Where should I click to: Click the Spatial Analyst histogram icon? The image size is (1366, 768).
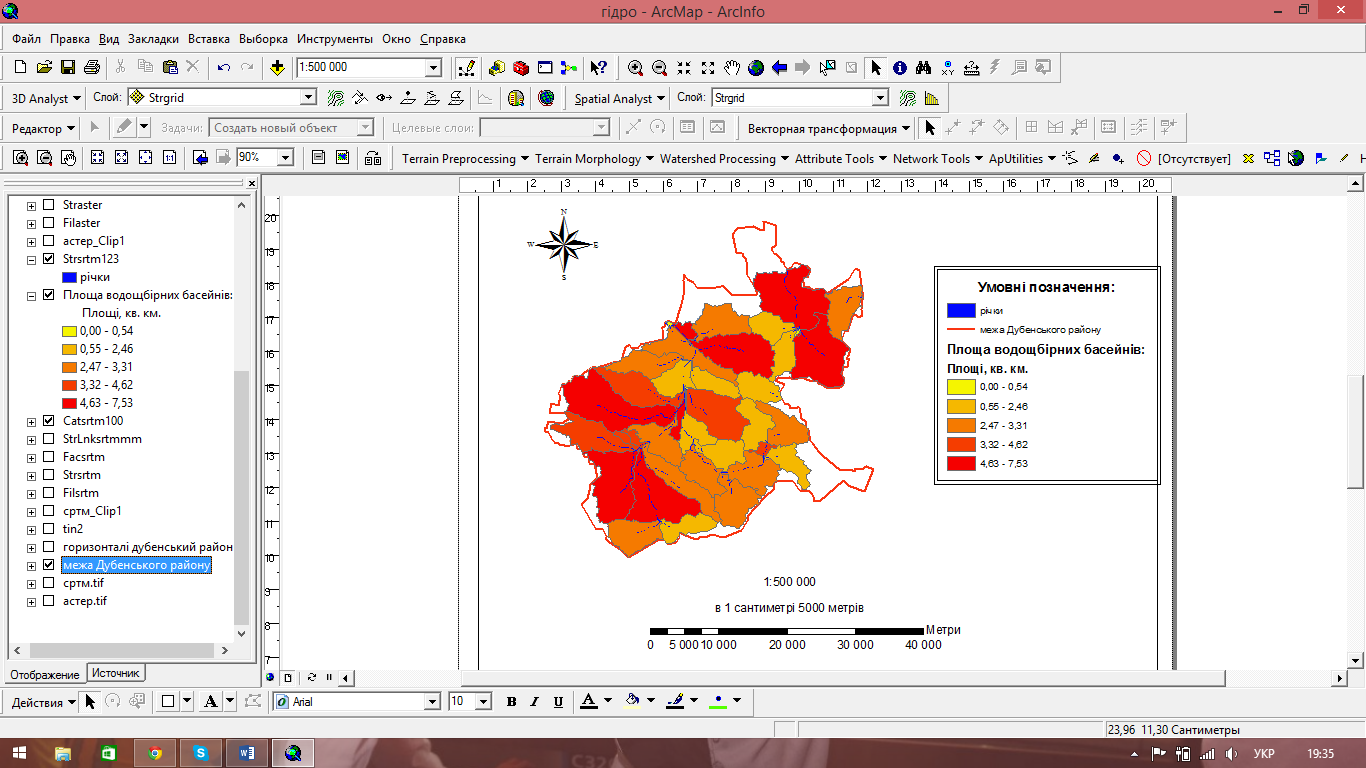click(x=932, y=98)
